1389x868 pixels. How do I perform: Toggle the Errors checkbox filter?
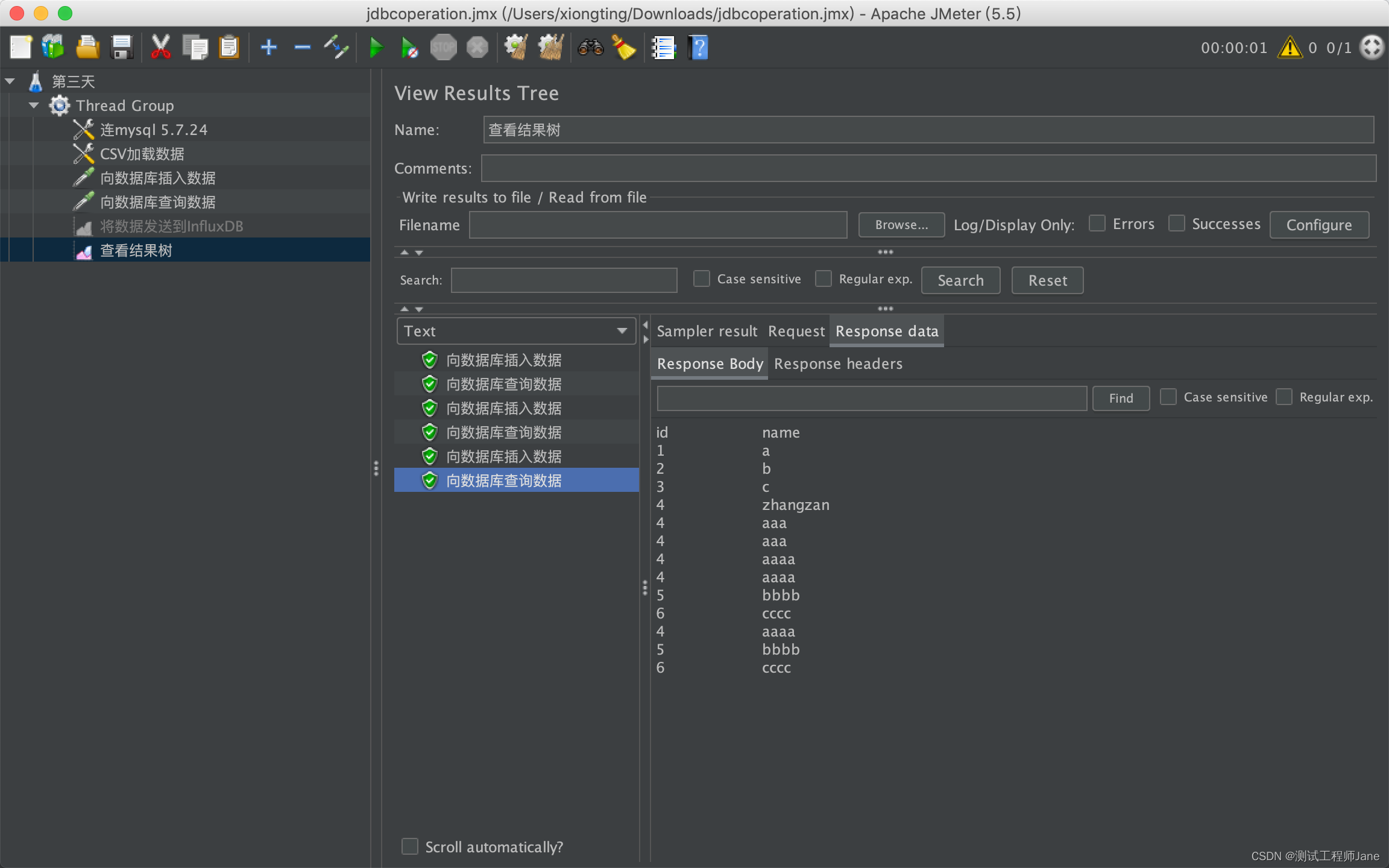point(1097,223)
